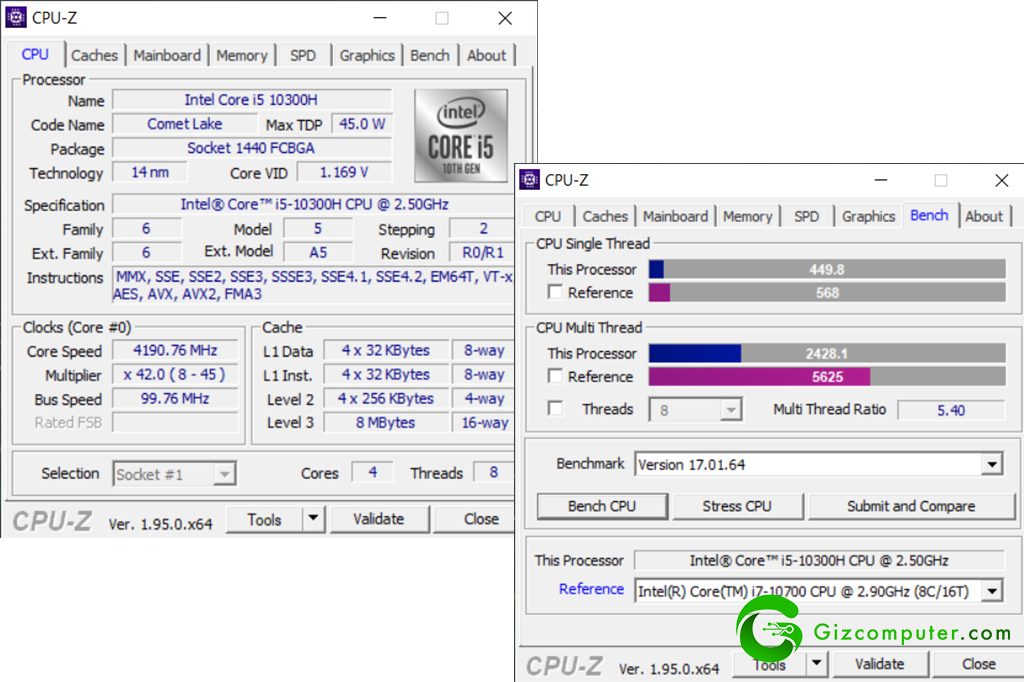The image size is (1024, 682).
Task: Click the This Processor field in the Bench window
Action: (x=819, y=560)
